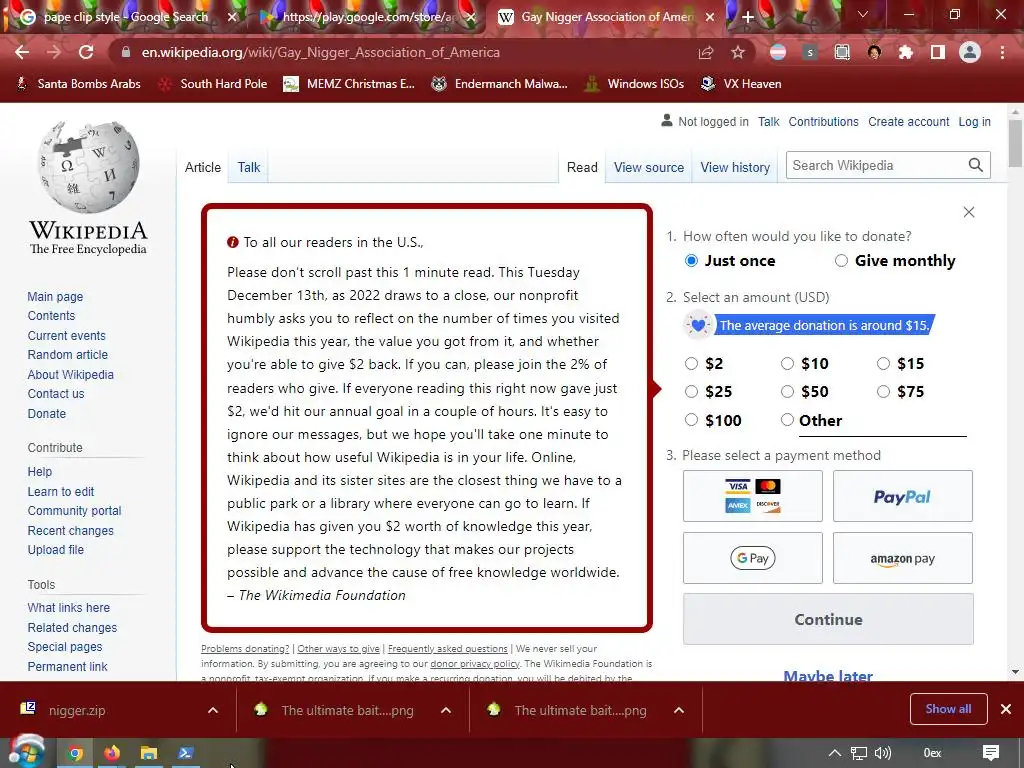1024x768 pixels.
Task: Open the View source tab
Action: pyautogui.click(x=648, y=167)
